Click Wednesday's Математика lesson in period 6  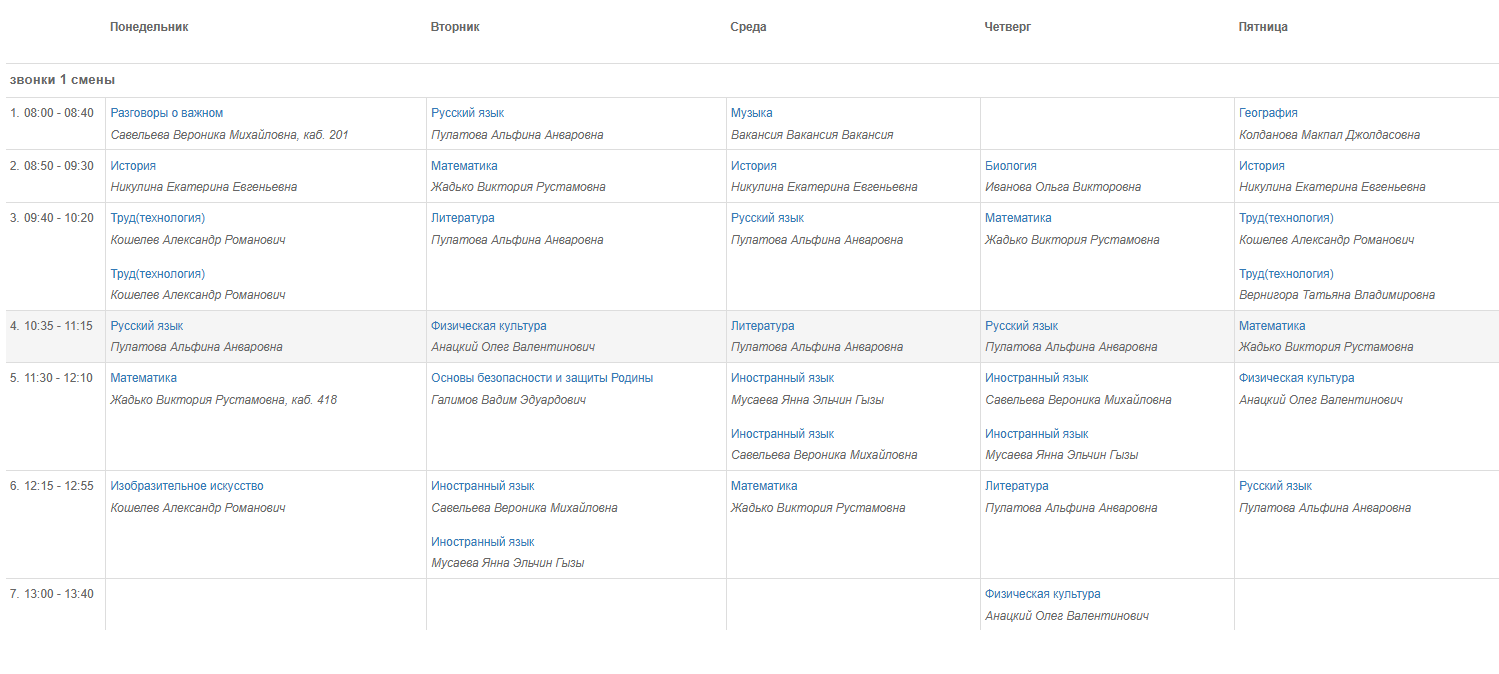(764, 486)
